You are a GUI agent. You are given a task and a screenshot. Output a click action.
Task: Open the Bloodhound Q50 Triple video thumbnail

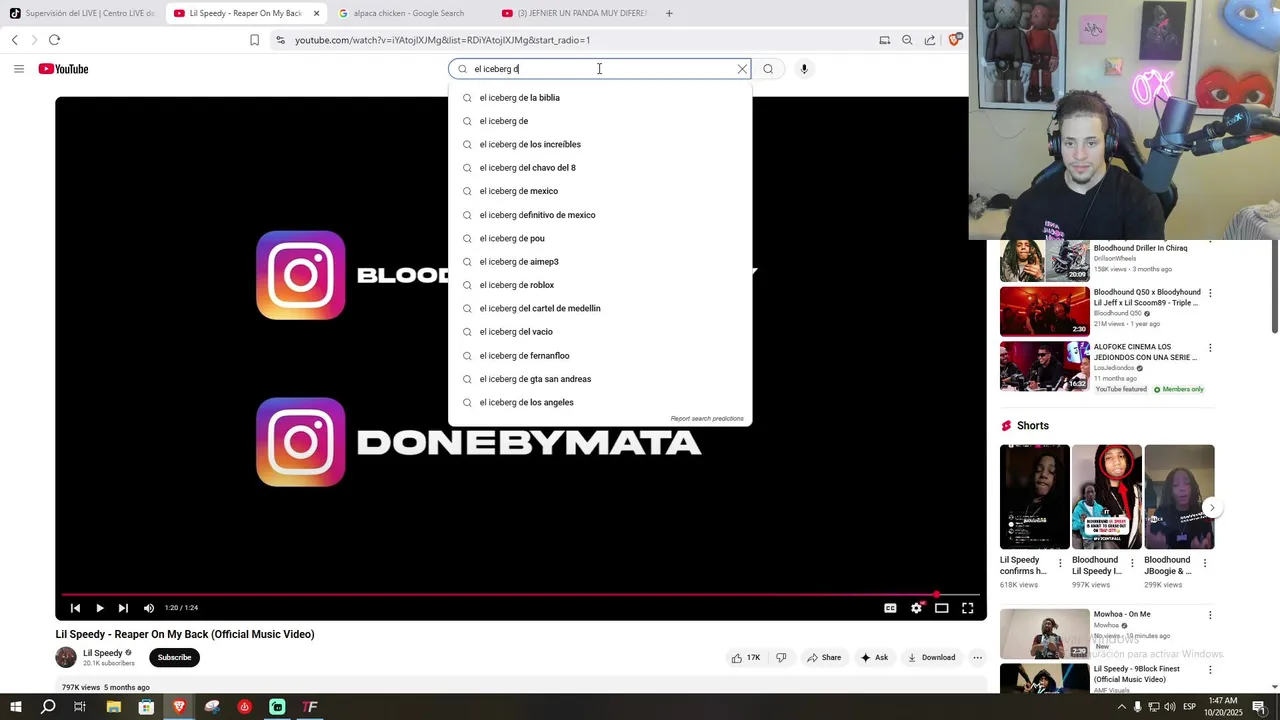click(x=1045, y=311)
